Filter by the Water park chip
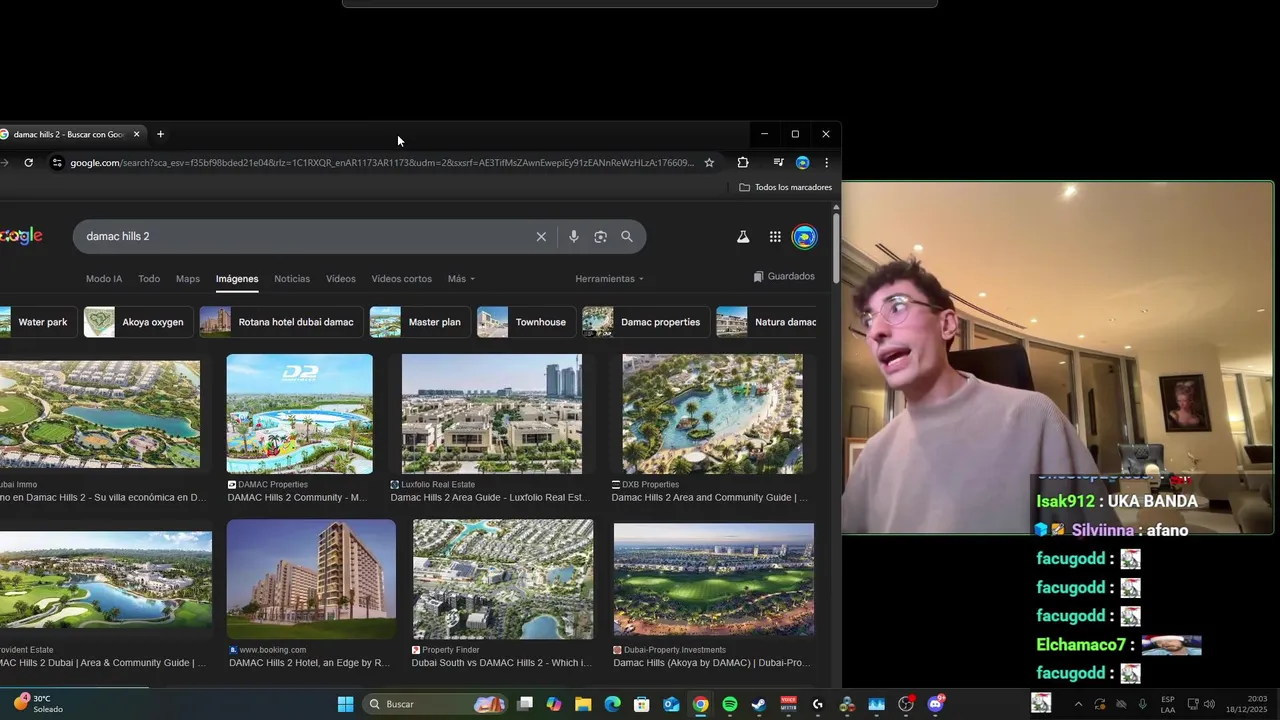The image size is (1280, 720). (x=39, y=322)
